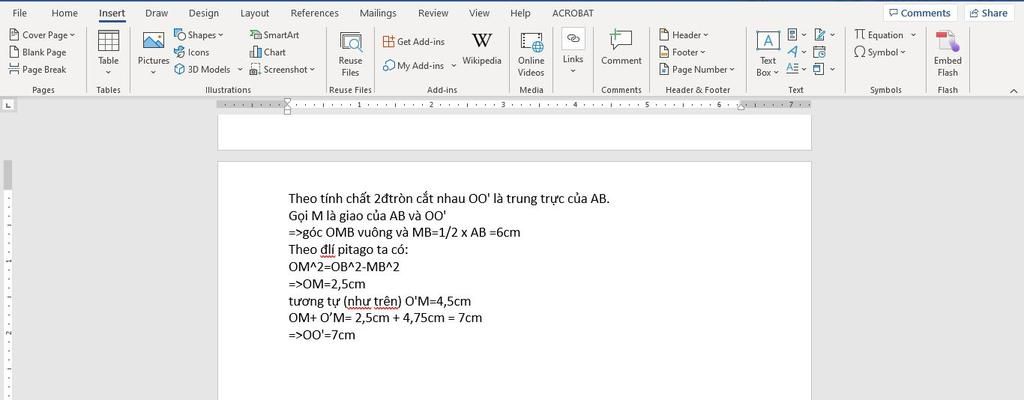The image size is (1024, 400).
Task: Insert Date and Time
Action: 819,52
